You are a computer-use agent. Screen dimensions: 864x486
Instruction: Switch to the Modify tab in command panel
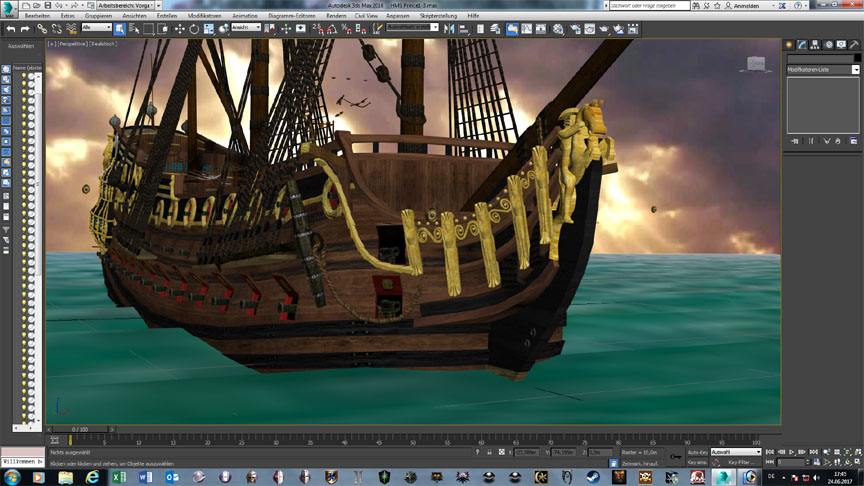[802, 45]
